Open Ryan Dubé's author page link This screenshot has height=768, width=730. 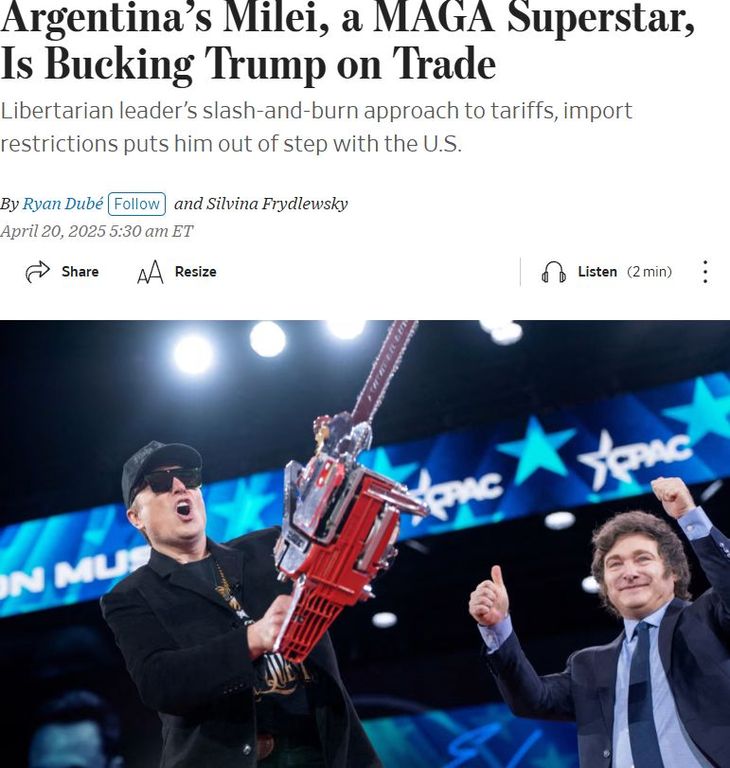pos(63,204)
